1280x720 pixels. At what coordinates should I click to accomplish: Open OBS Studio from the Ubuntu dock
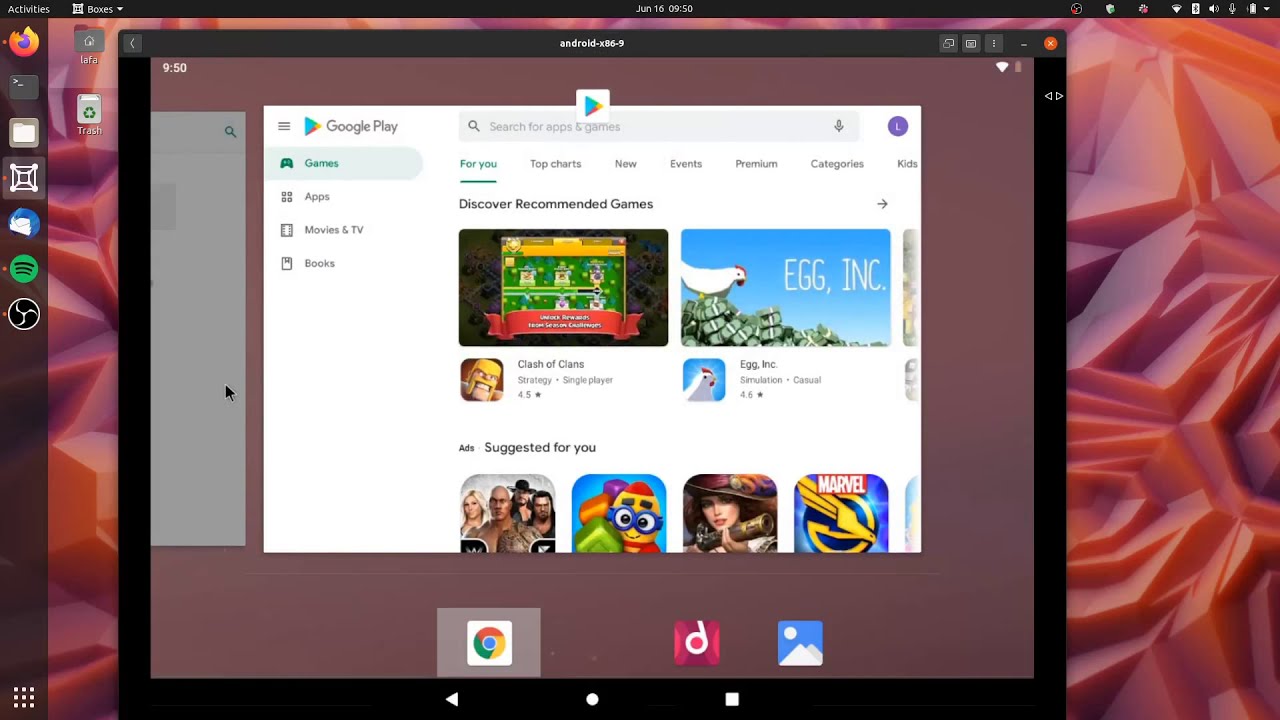24,315
